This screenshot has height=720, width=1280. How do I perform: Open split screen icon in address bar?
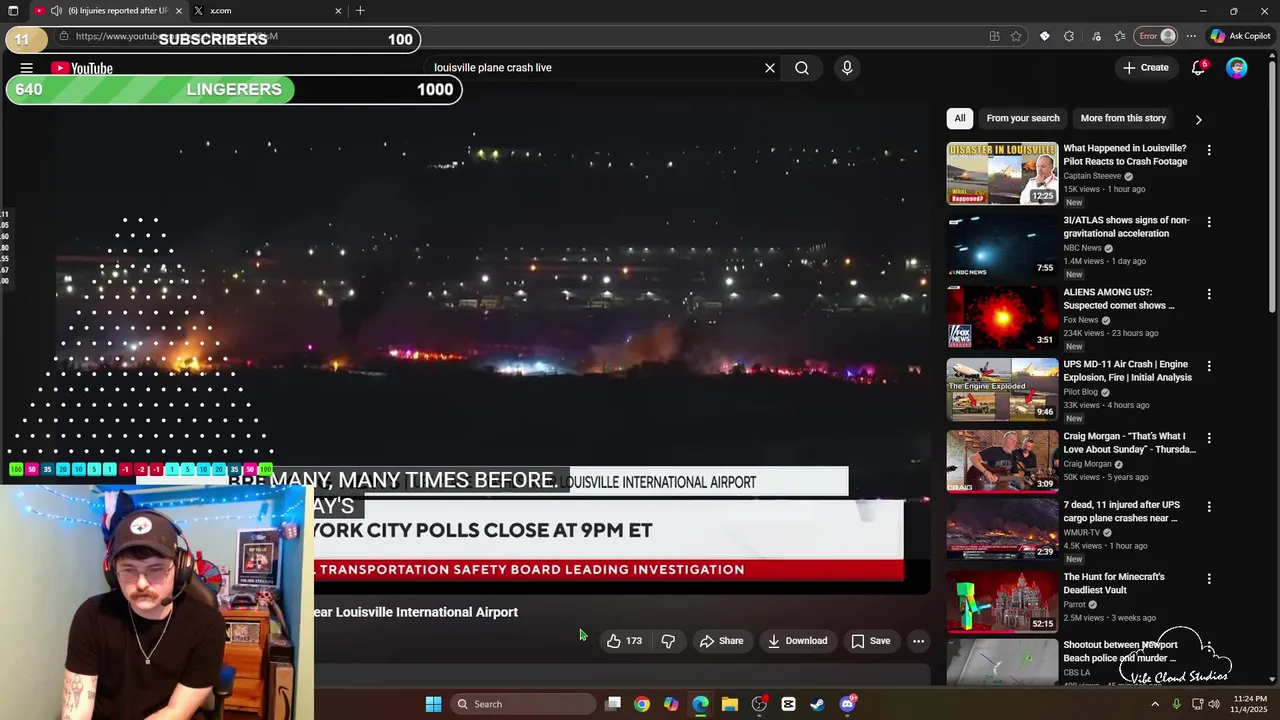[994, 36]
